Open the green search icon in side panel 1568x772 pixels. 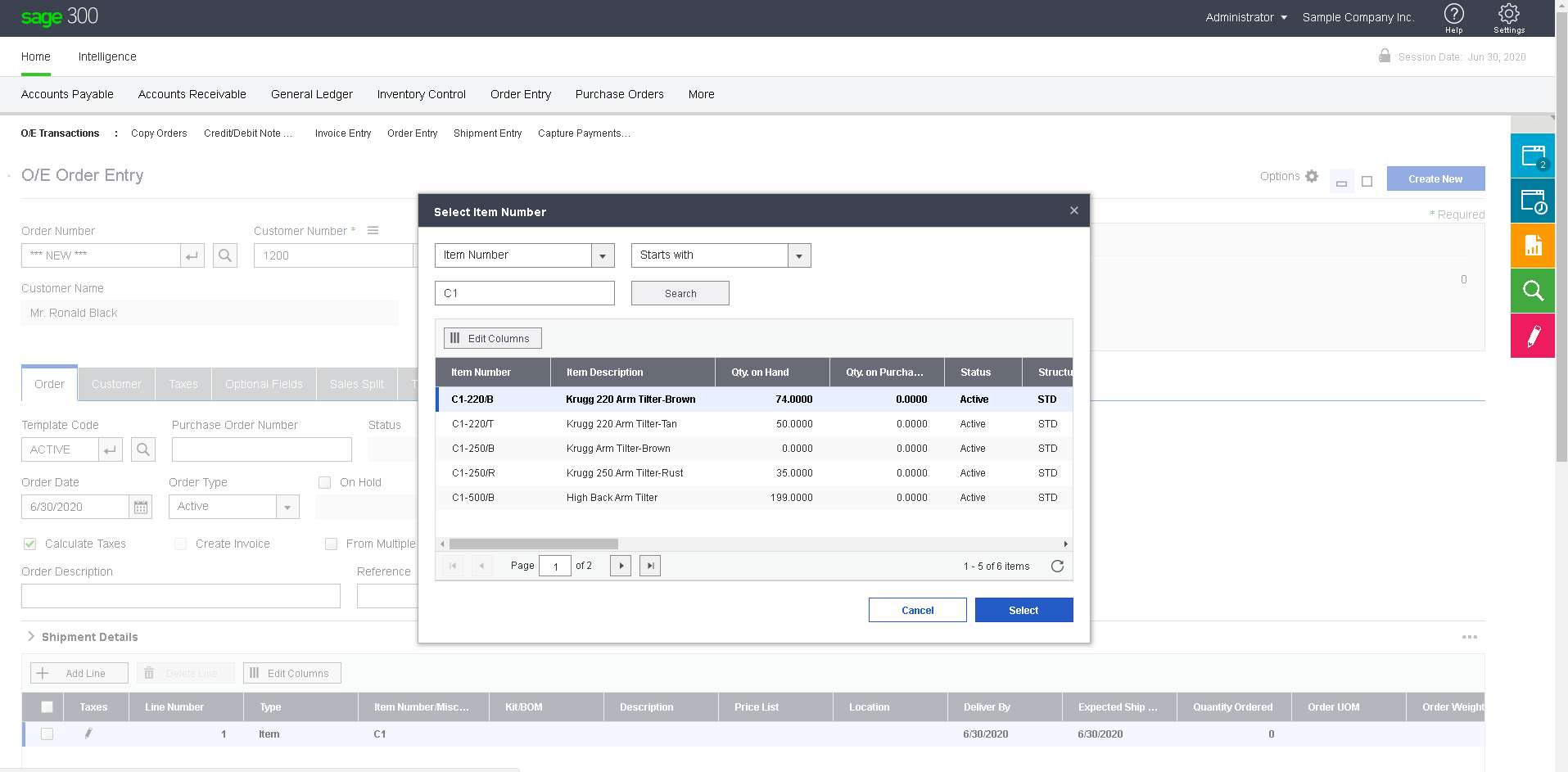tap(1532, 291)
